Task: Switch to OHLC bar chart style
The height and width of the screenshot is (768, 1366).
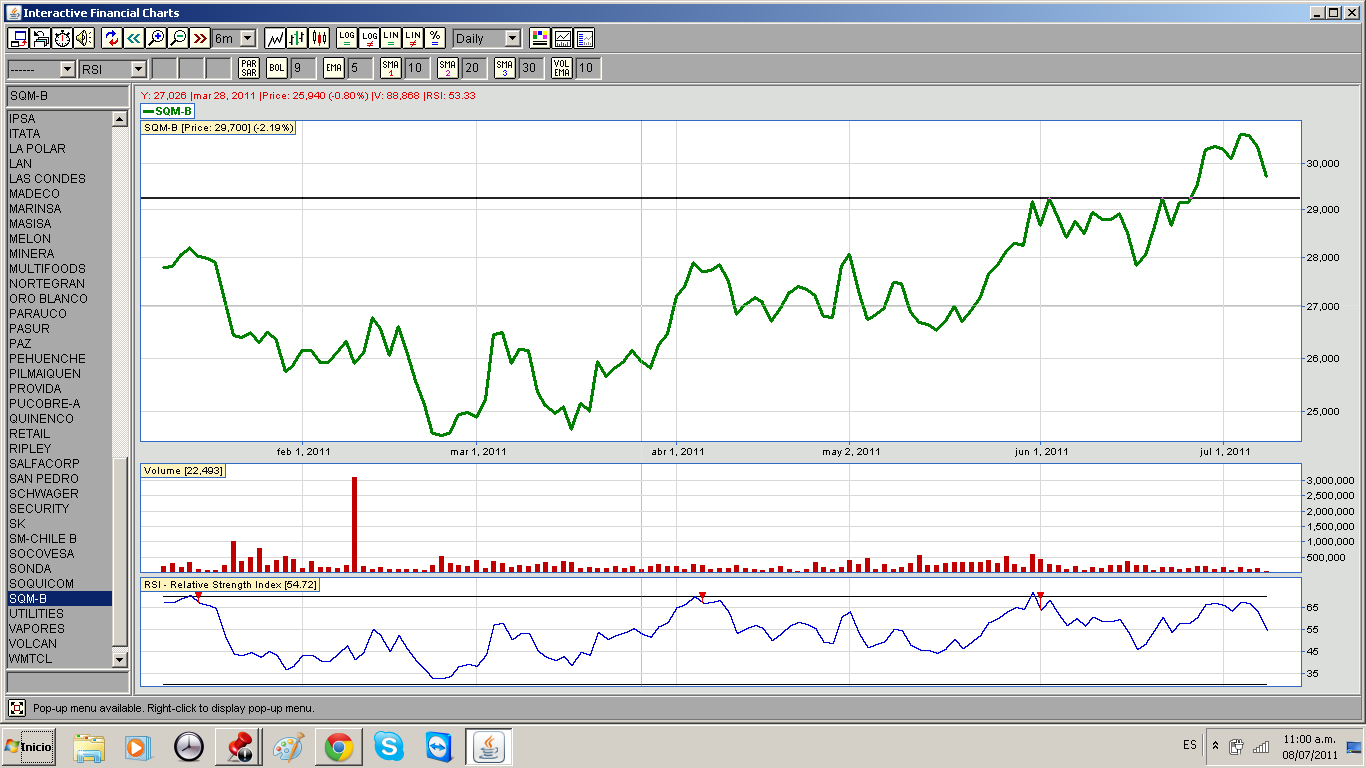Action: point(297,38)
